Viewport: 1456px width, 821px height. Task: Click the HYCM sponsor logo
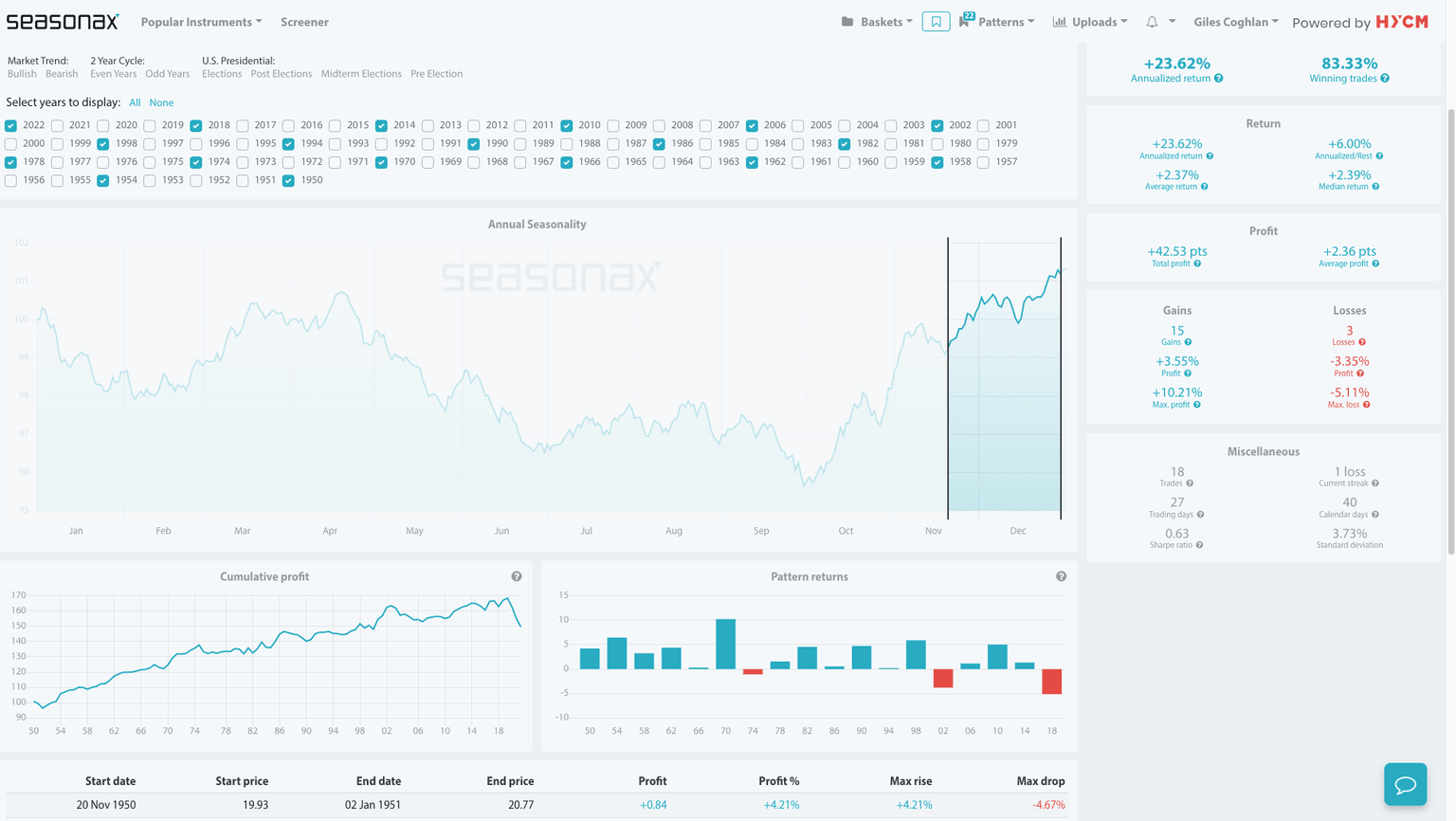tap(1402, 22)
